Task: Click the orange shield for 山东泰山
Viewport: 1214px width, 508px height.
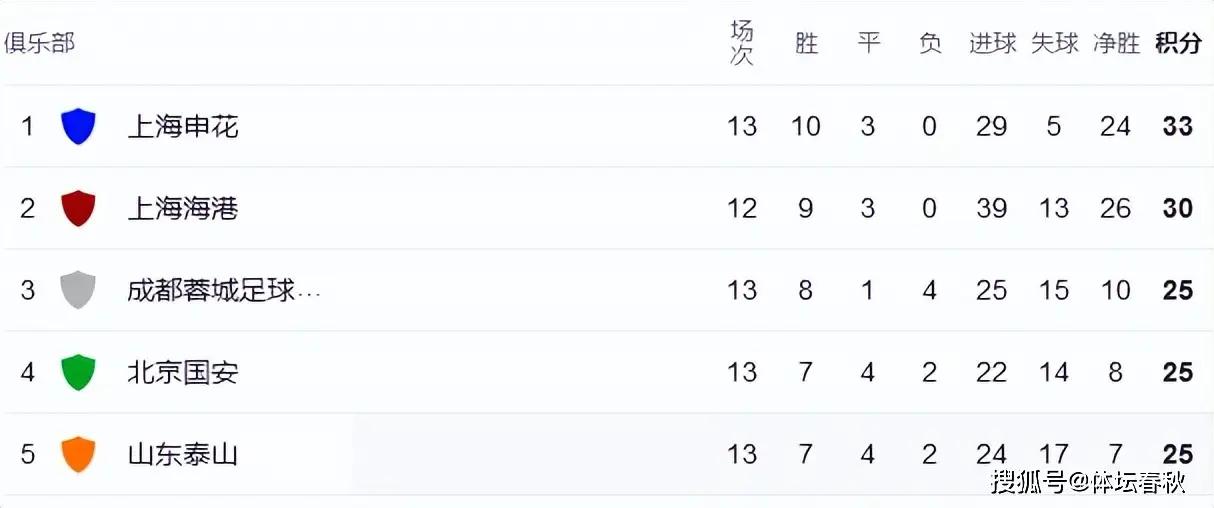Action: pos(78,454)
